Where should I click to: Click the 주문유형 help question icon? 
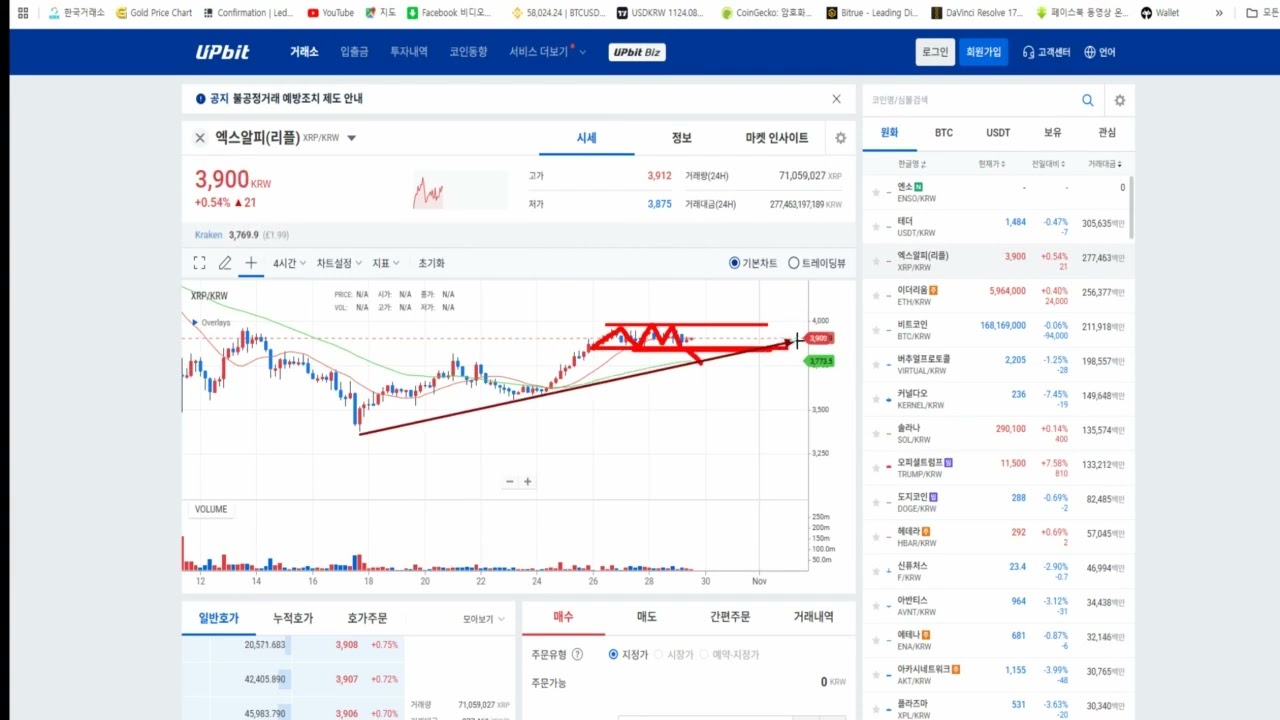[577, 654]
